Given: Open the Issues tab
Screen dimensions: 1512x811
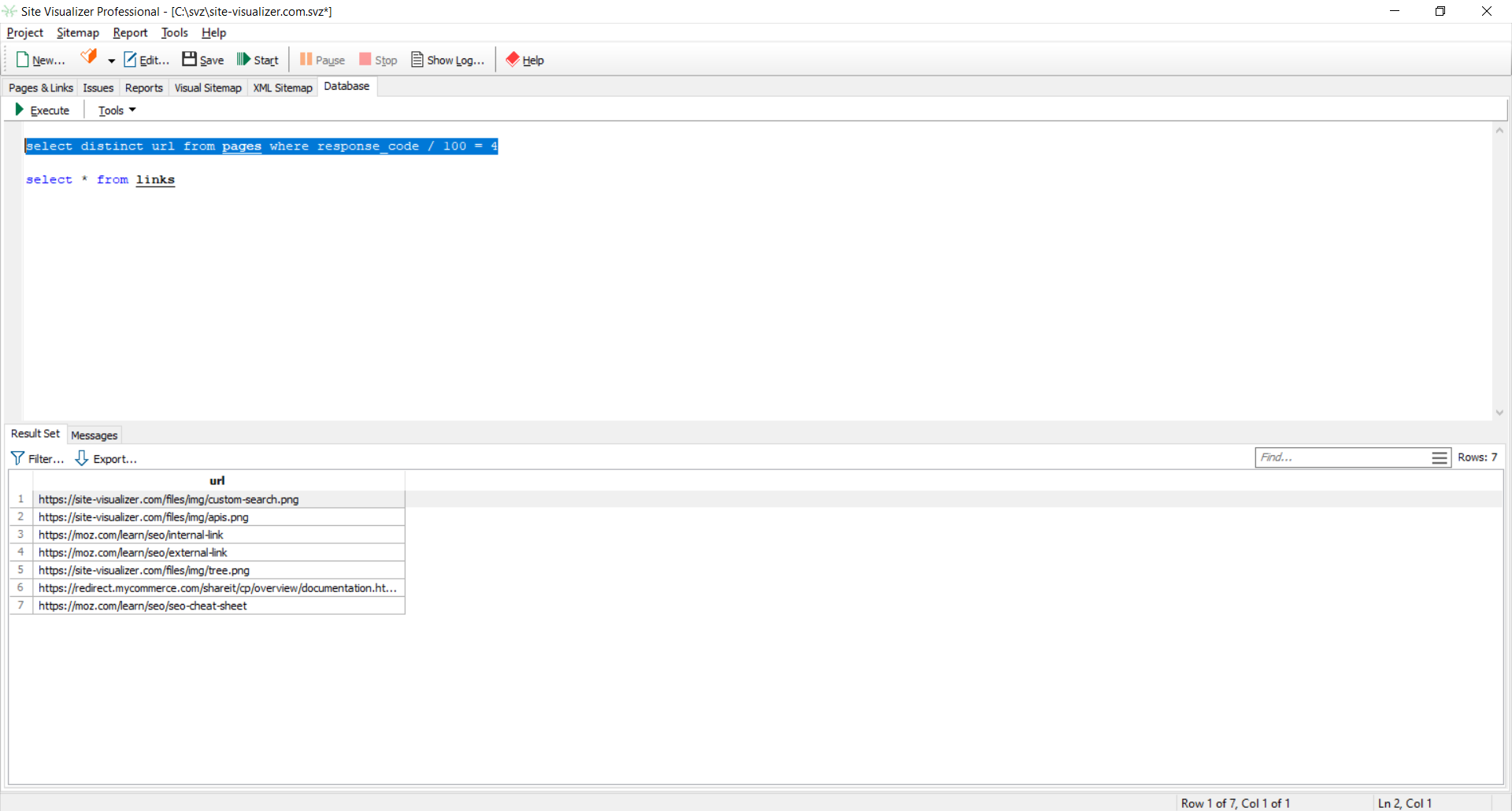Looking at the screenshot, I should (x=98, y=87).
